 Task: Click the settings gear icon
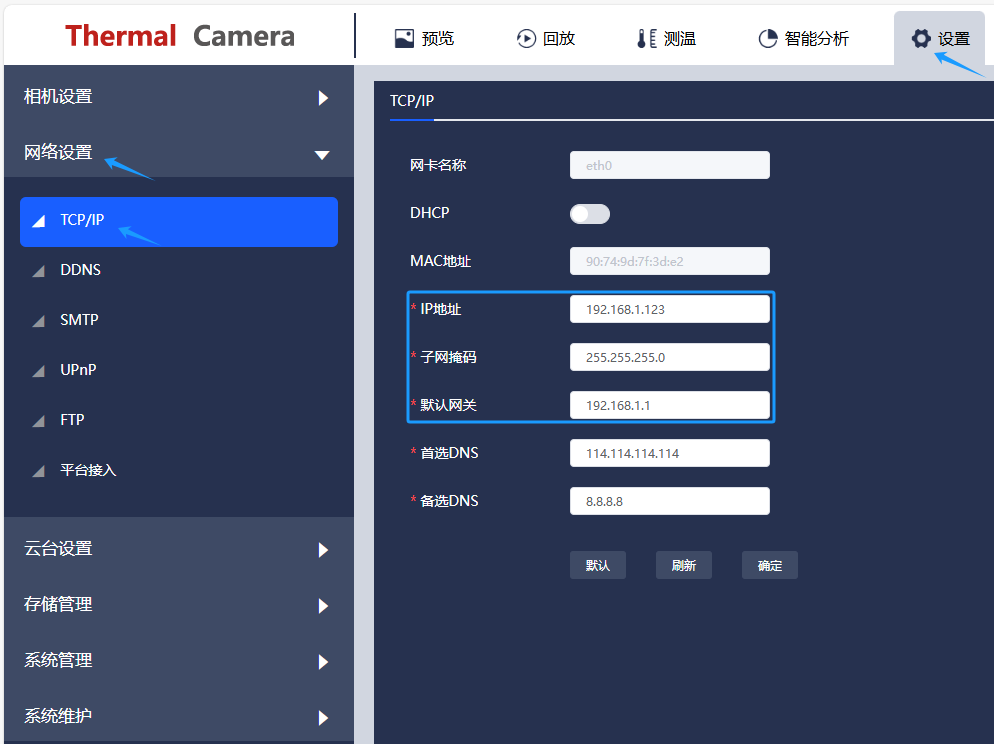tap(920, 38)
